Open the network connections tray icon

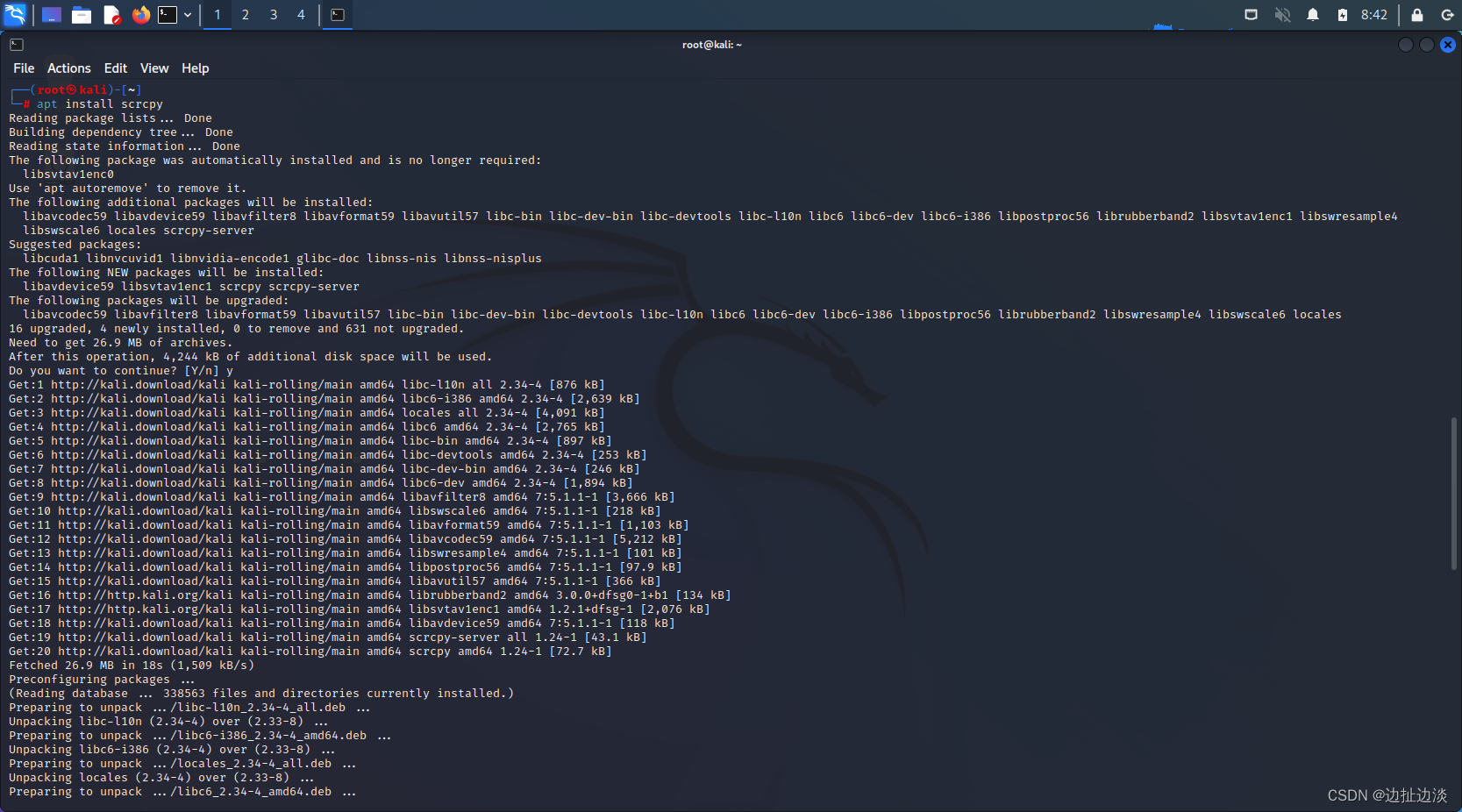1251,14
